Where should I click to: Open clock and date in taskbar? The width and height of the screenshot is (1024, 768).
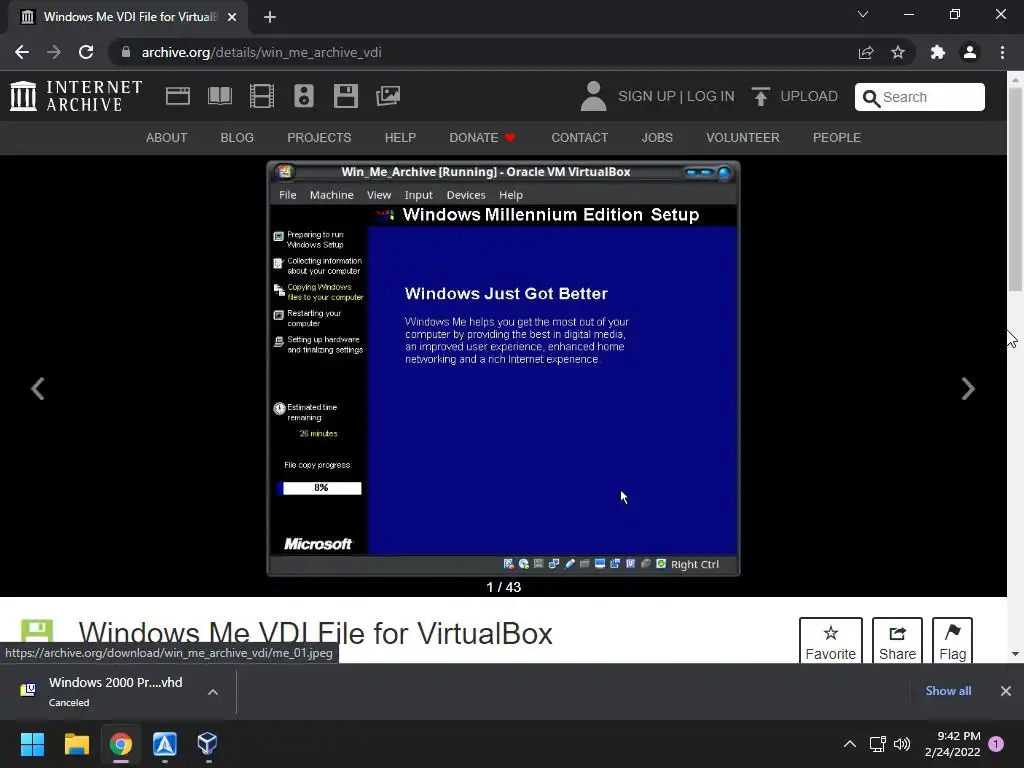[x=952, y=744]
